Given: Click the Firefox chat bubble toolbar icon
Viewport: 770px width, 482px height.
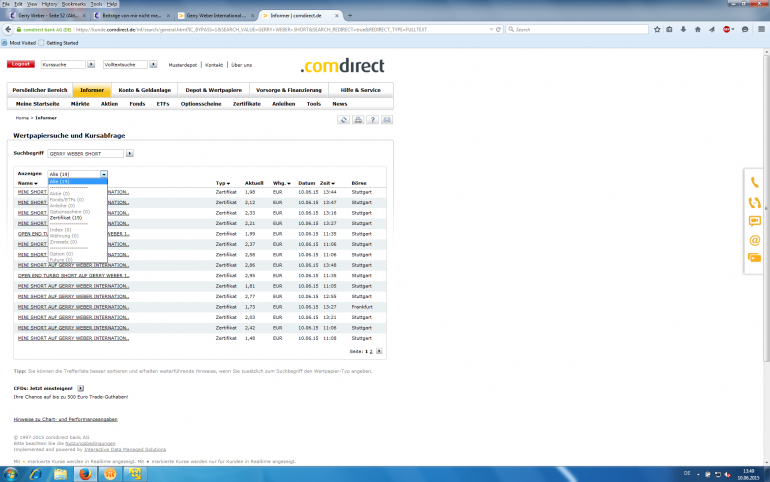Looking at the screenshot, I should (x=745, y=29).
